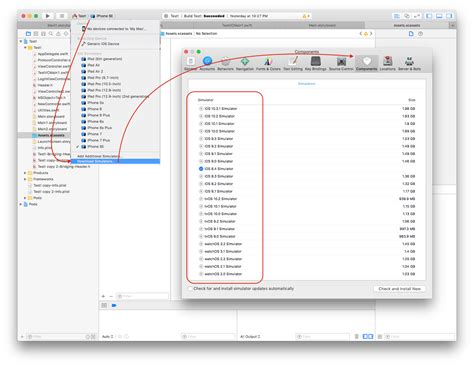The image size is (474, 366).
Task: Select iPad (5th generation) from menu
Action: 115,59
